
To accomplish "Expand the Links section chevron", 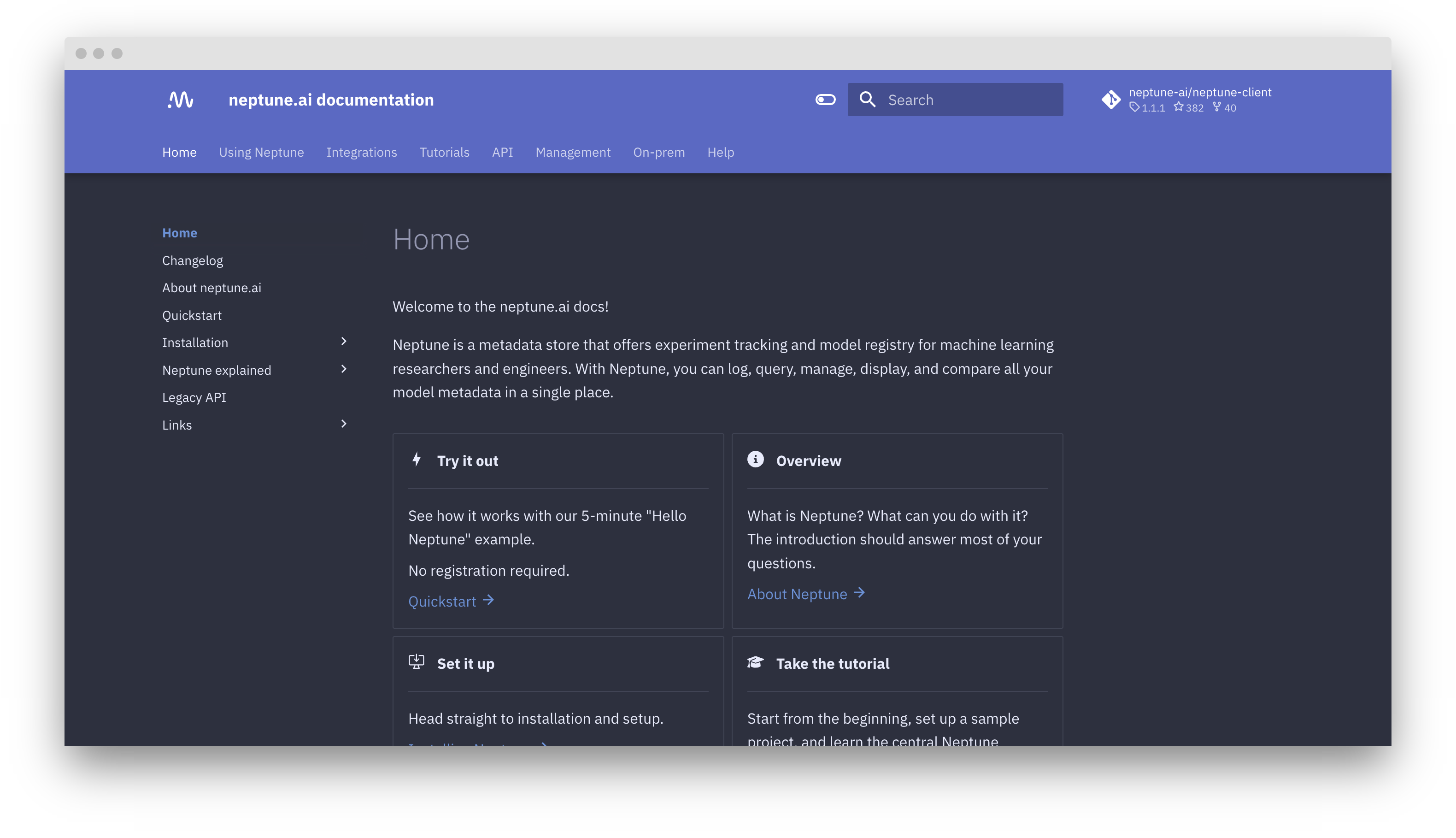I will point(343,424).
